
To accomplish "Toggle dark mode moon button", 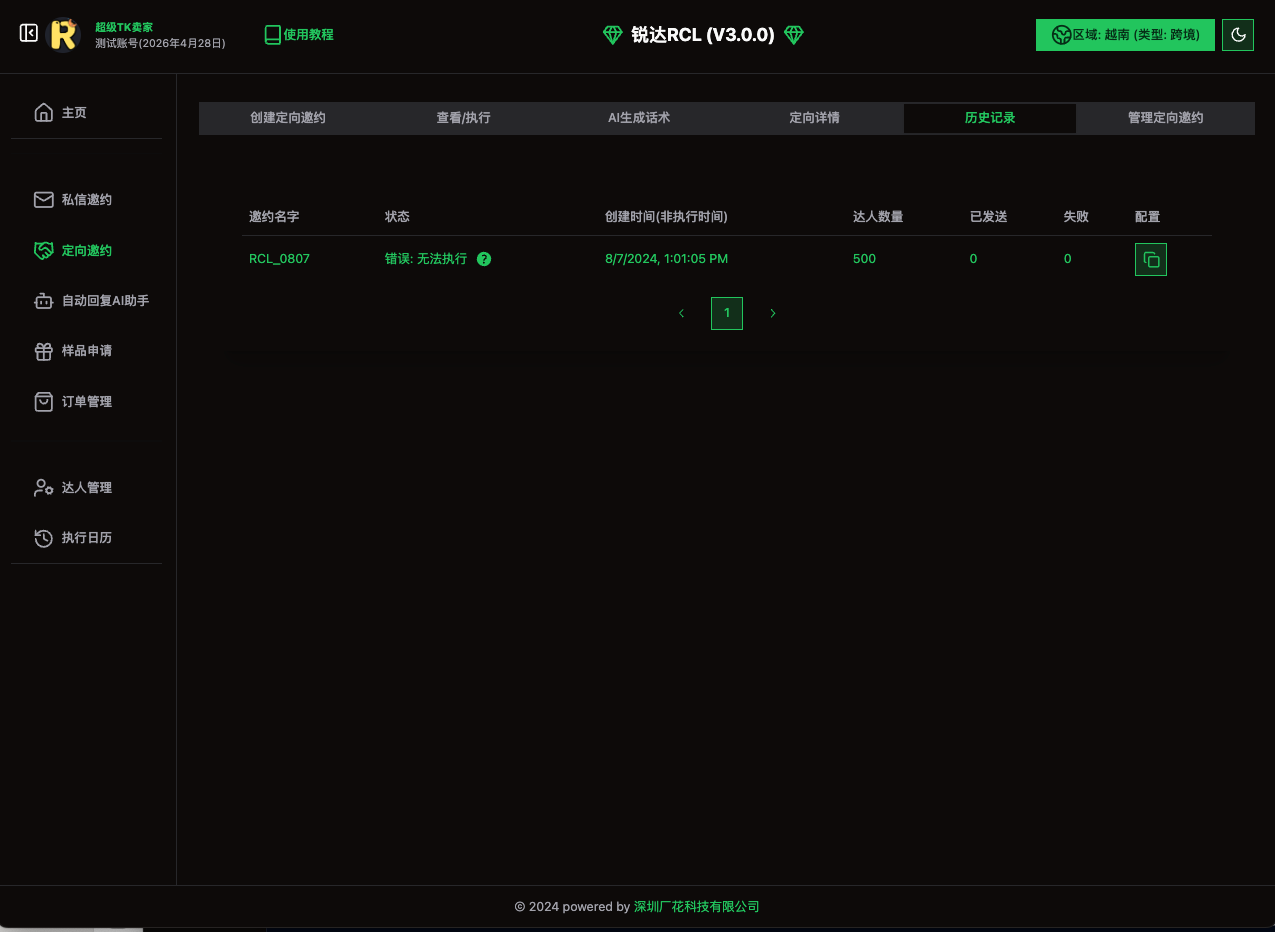I will coord(1238,35).
